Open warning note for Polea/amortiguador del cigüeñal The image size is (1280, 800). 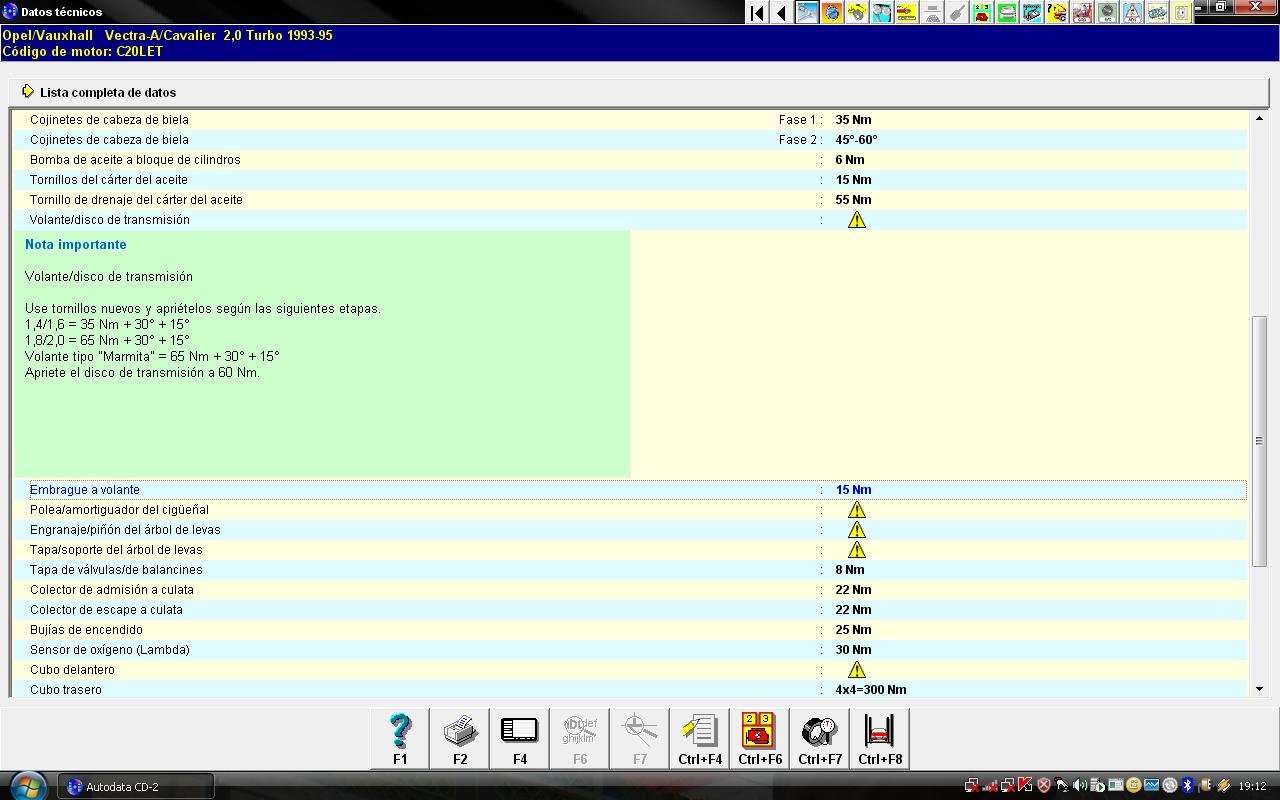coord(857,510)
